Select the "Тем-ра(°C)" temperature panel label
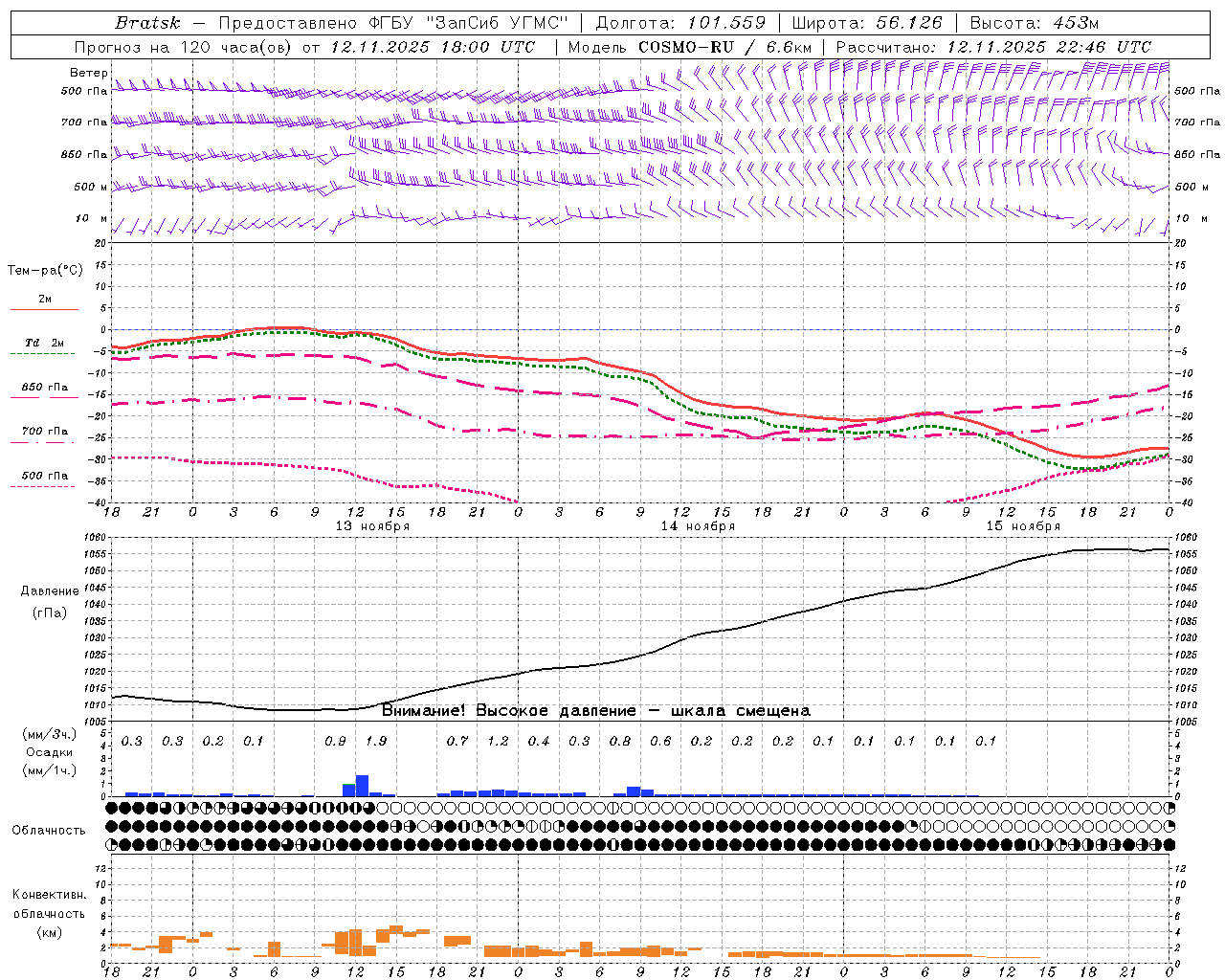This screenshot has width=1225, height=980. click(45, 271)
